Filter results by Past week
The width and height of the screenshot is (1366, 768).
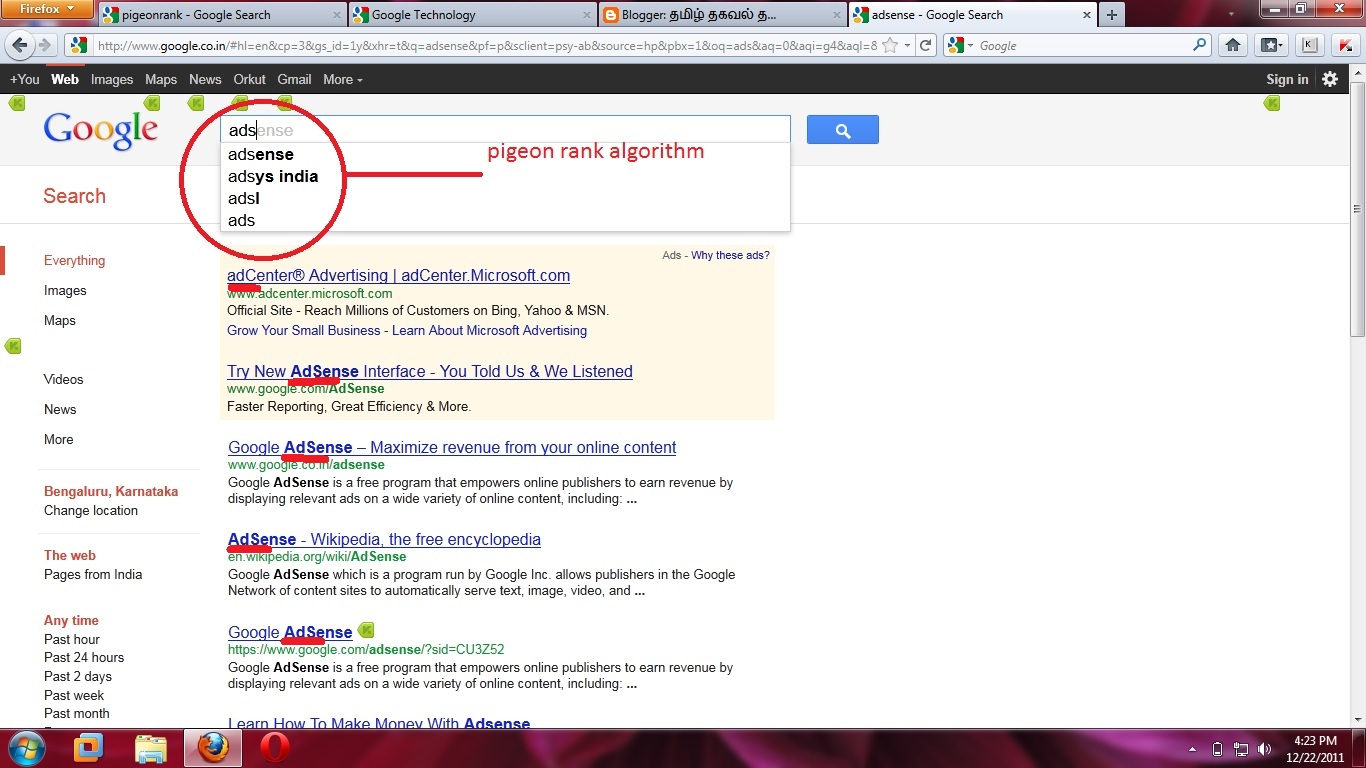tap(74, 695)
